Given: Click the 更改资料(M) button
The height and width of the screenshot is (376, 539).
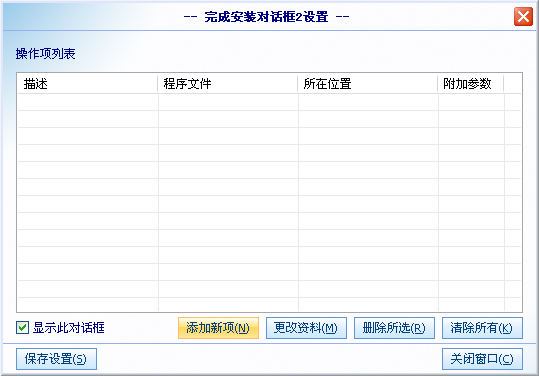Looking at the screenshot, I should click(x=306, y=328).
